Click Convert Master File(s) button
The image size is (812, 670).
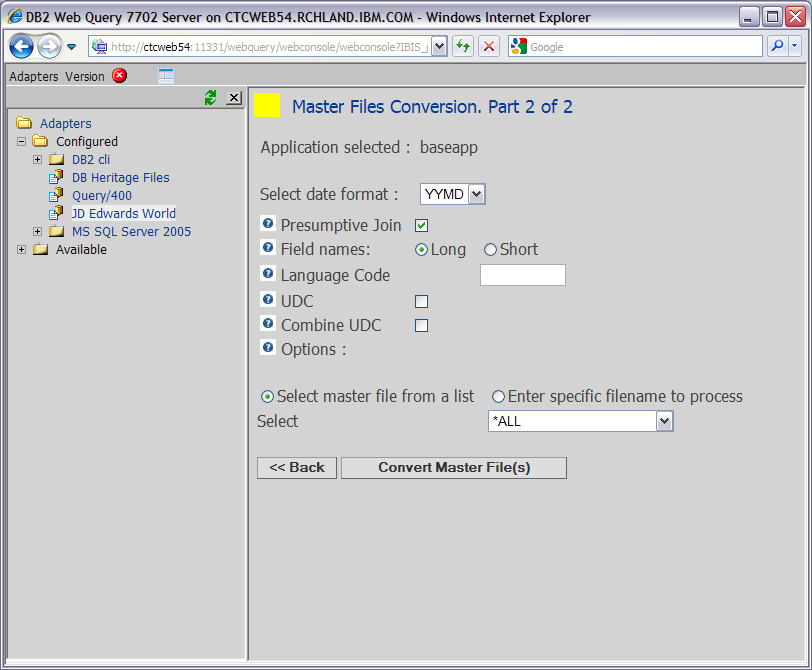point(454,468)
